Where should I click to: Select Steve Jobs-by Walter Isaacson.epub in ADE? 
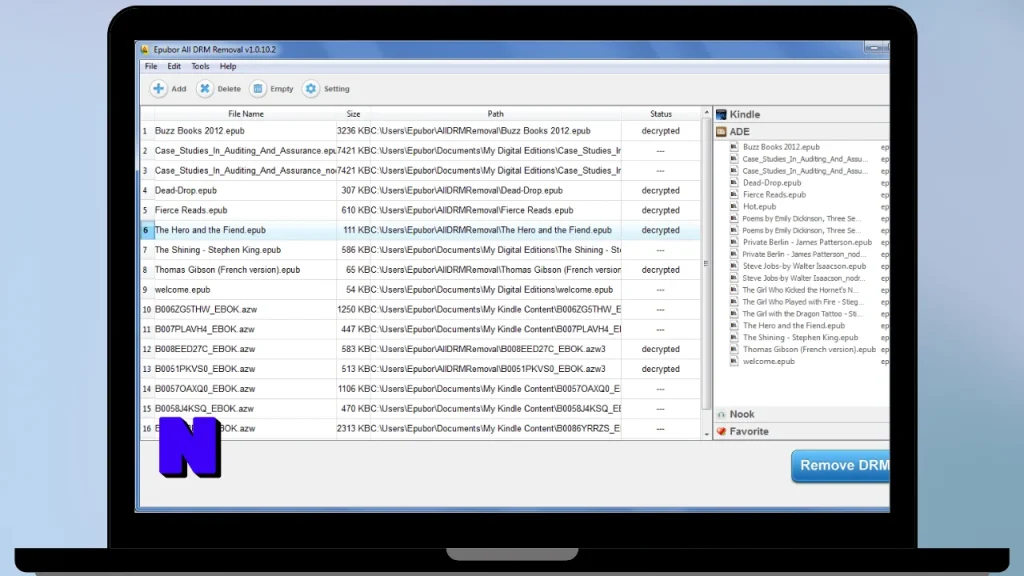(804, 266)
